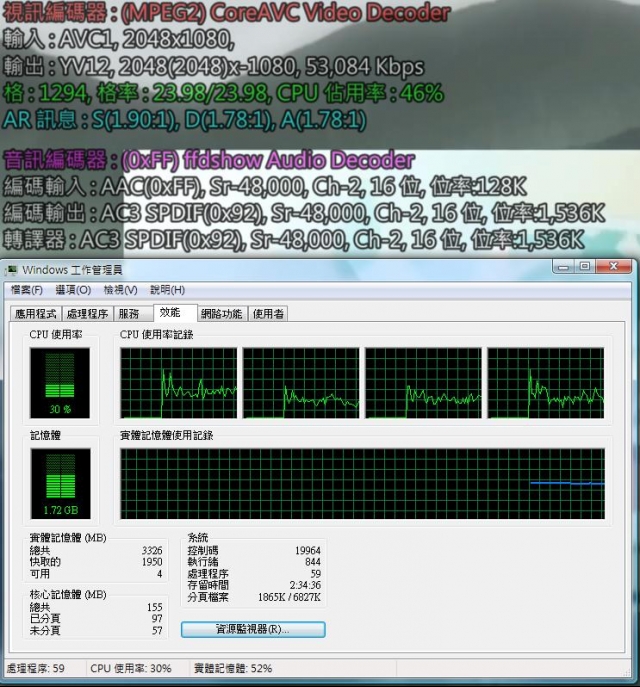640x687 pixels.
Task: Click the 視訊編碼器 CoreAVC Video Decoder line
Action: pyautogui.click(x=226, y=13)
